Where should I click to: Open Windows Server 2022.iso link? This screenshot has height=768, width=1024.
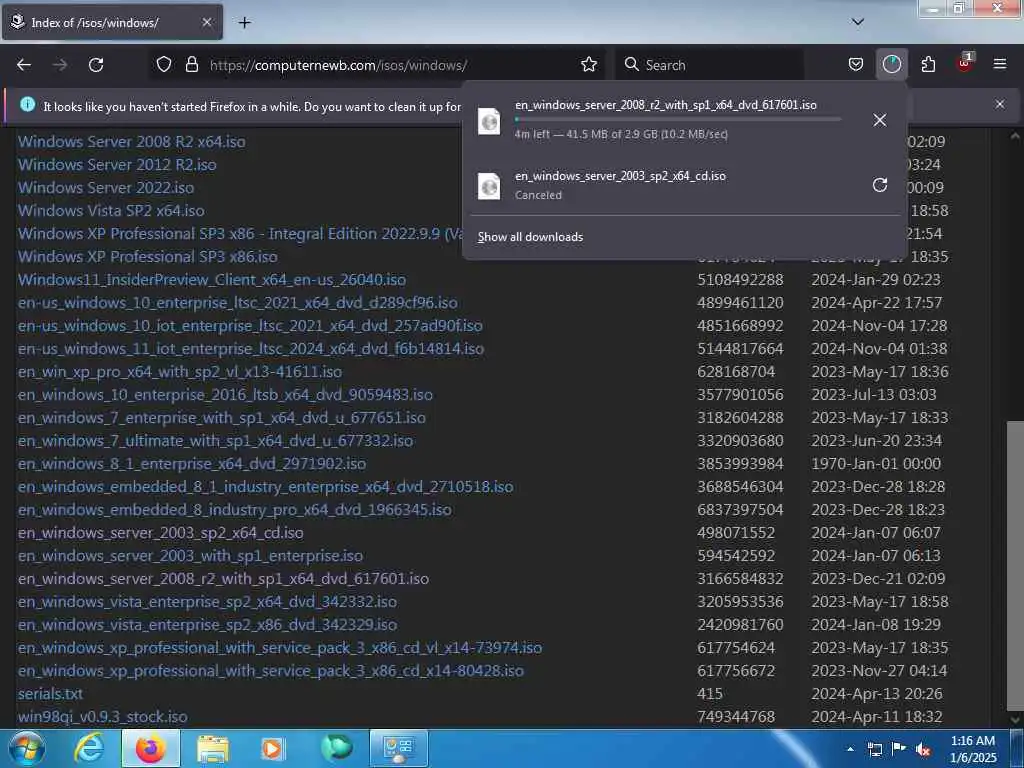pyautogui.click(x=106, y=187)
